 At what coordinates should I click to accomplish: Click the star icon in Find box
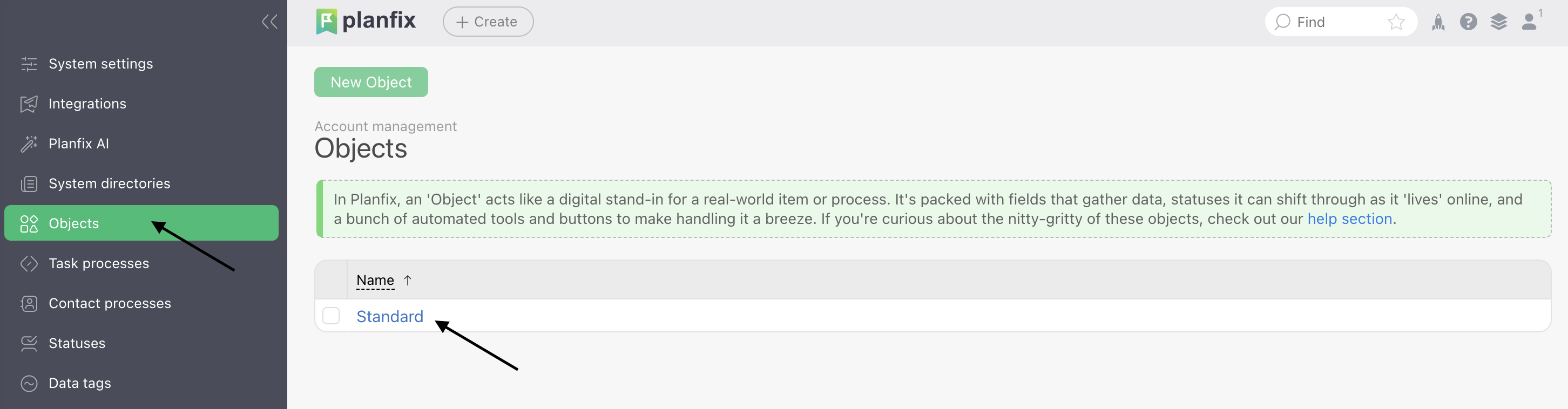coord(1396,23)
